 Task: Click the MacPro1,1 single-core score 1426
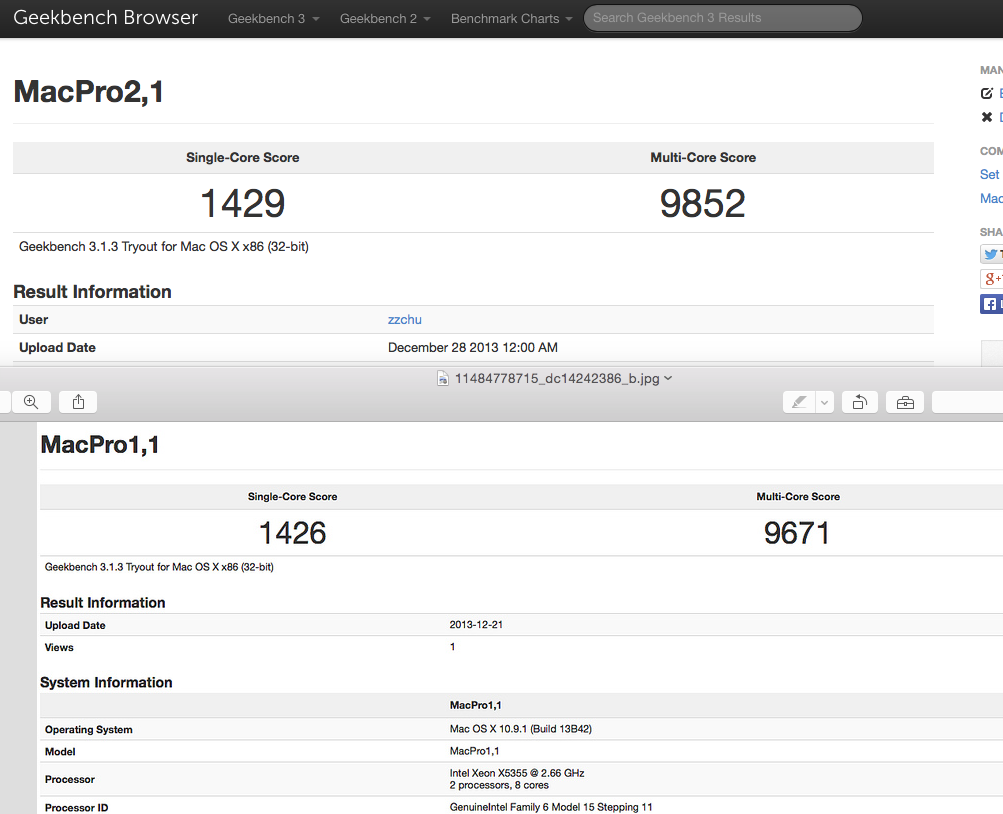click(292, 533)
